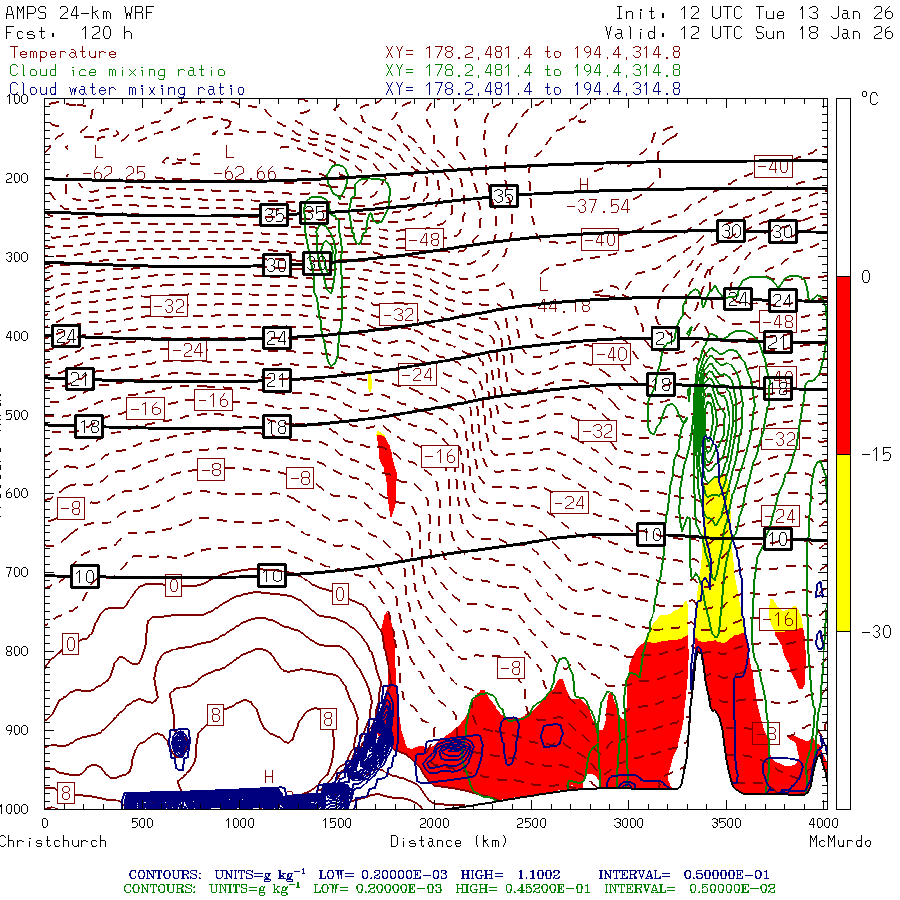Click the 2500 tick on distance axis
900x900 pixels.
click(x=531, y=823)
